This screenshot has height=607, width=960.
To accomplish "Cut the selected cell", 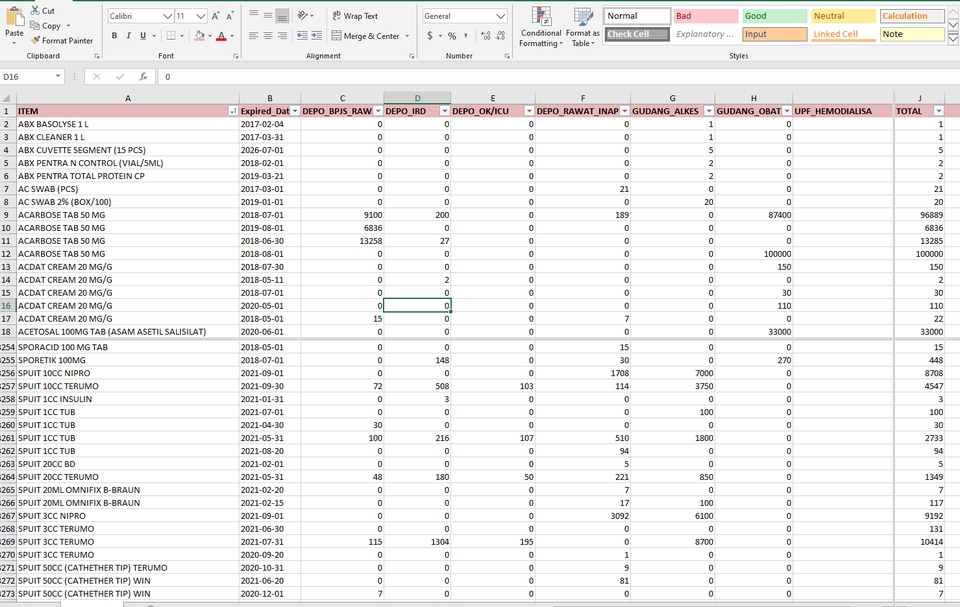I will tap(43, 10).
